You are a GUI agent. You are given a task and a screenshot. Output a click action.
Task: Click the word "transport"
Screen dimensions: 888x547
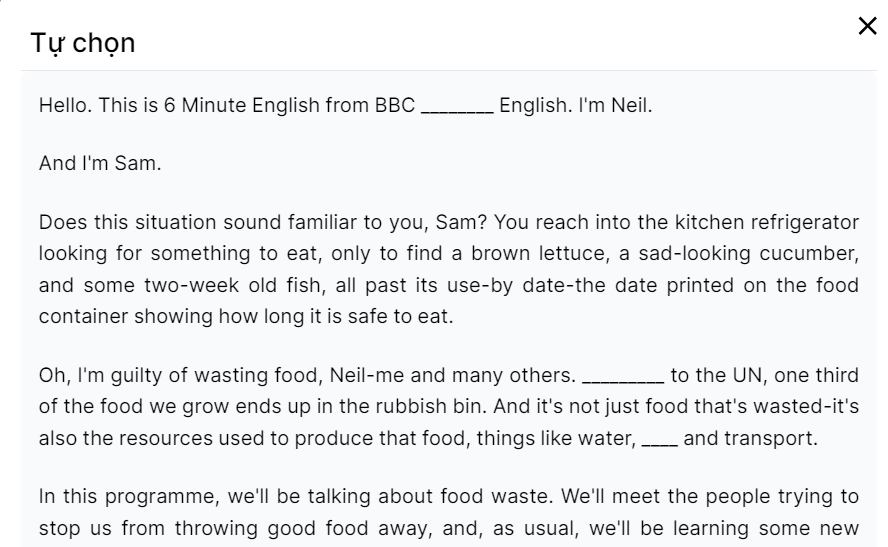(x=774, y=438)
